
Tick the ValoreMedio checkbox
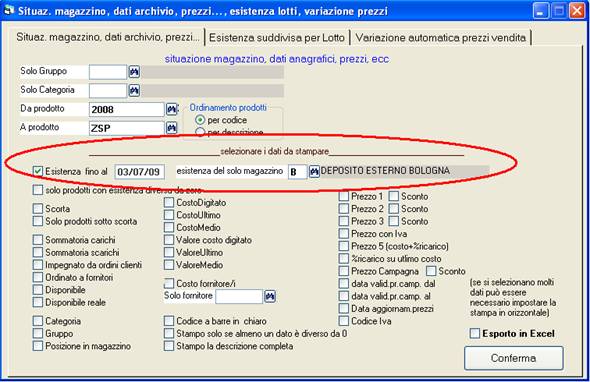point(169,265)
